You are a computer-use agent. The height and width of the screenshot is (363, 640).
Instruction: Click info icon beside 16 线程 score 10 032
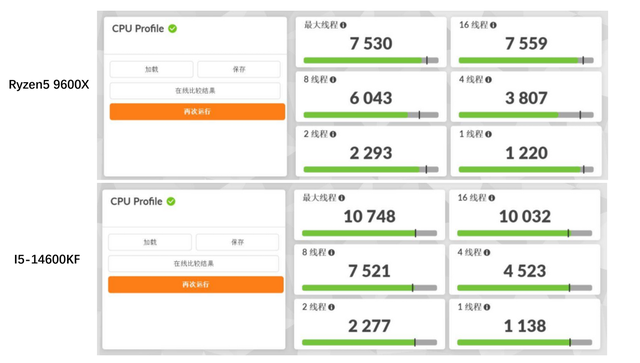pyautogui.click(x=492, y=198)
